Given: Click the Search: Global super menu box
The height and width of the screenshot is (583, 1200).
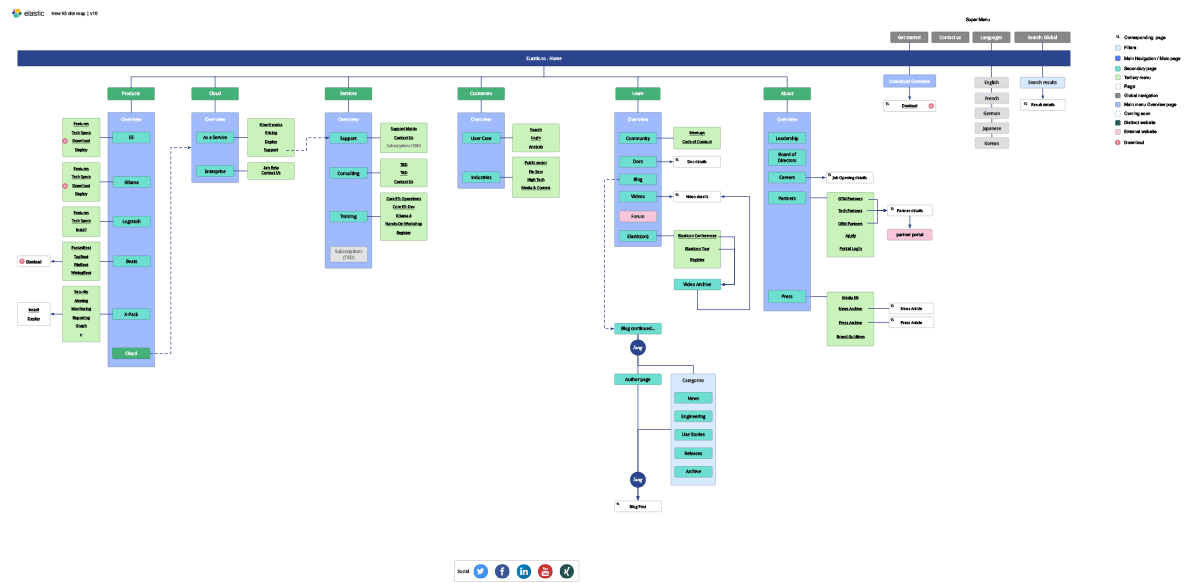Looking at the screenshot, I should tap(1042, 37).
